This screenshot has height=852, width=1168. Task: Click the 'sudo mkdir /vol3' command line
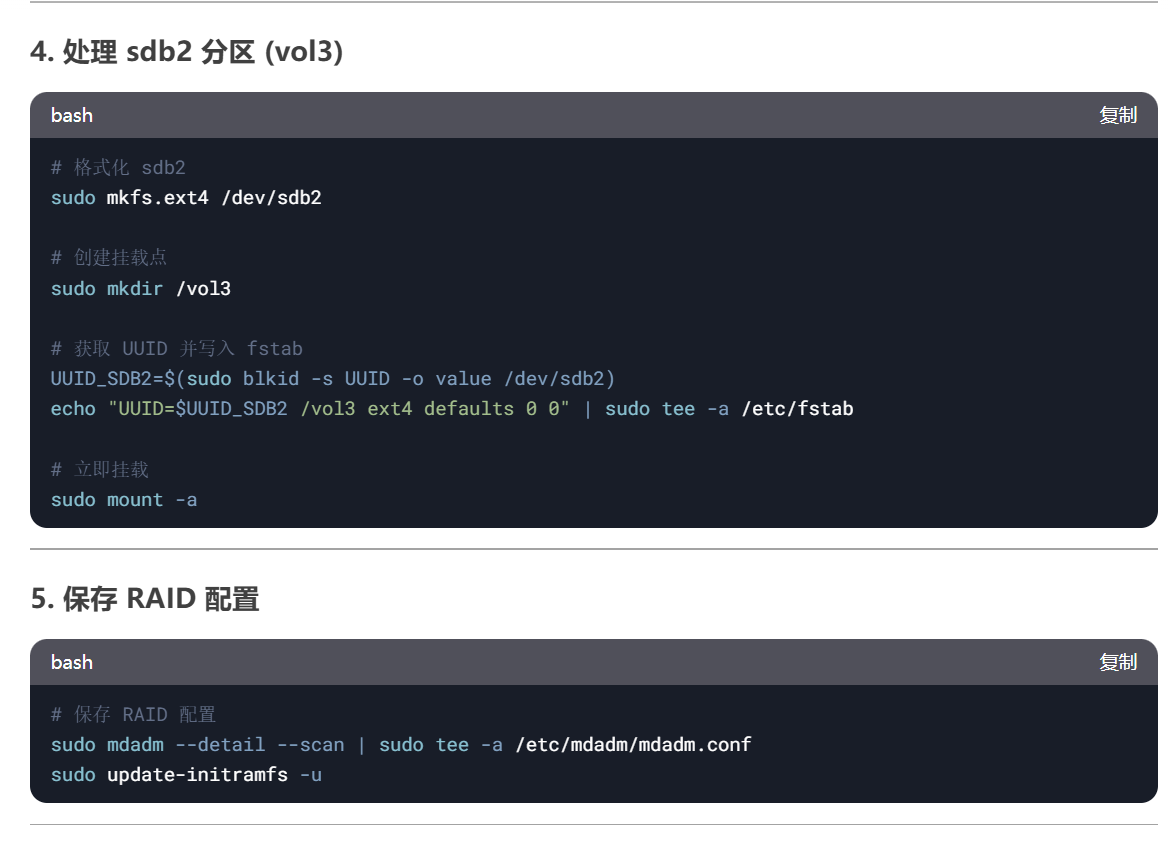pyautogui.click(x=141, y=289)
